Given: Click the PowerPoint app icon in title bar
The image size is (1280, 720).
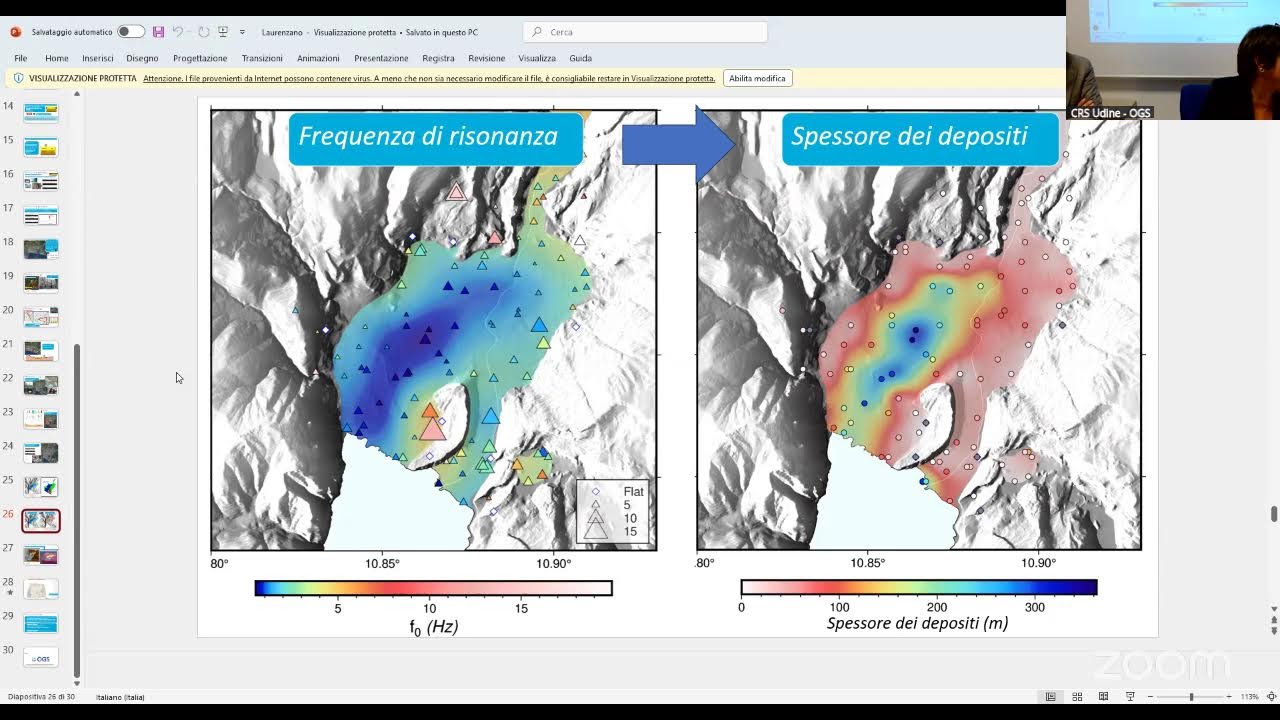Looking at the screenshot, I should [15, 32].
